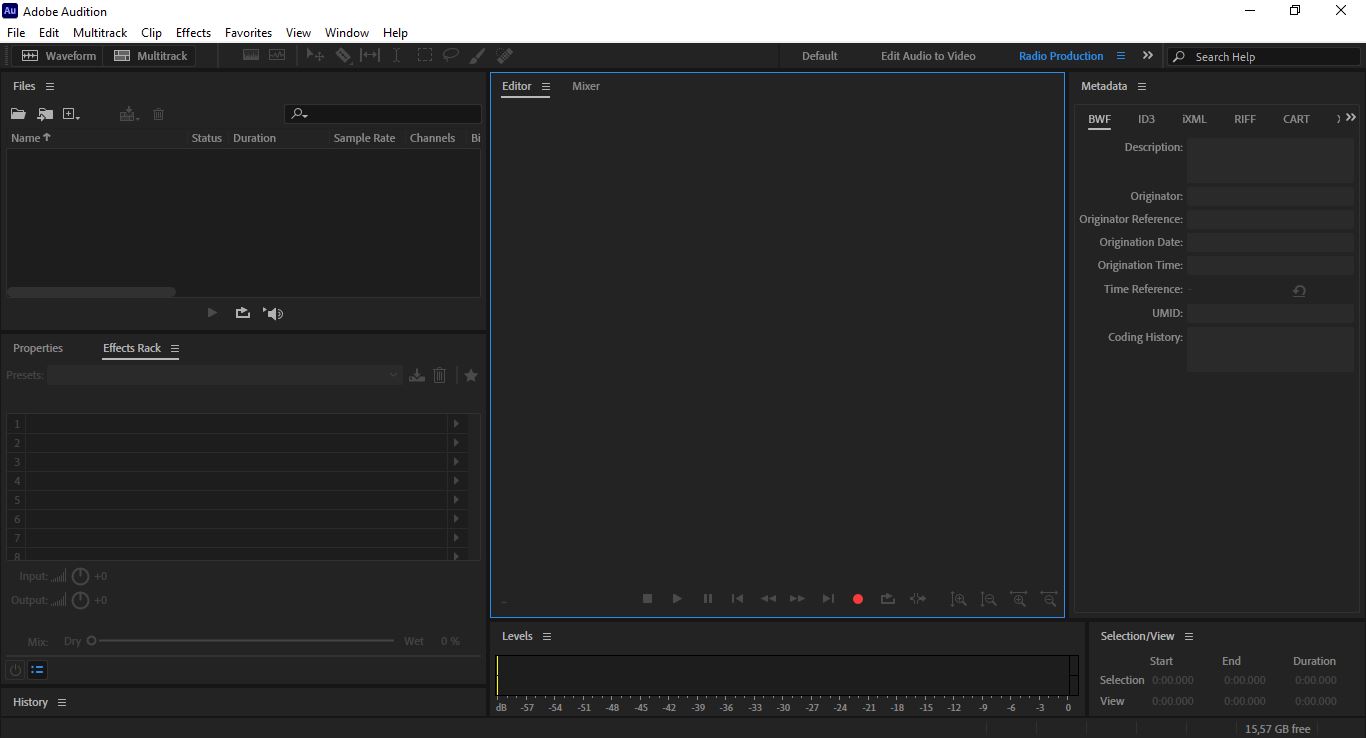The height and width of the screenshot is (738, 1366).
Task: Switch to the ID3 metadata tab
Action: point(1146,119)
